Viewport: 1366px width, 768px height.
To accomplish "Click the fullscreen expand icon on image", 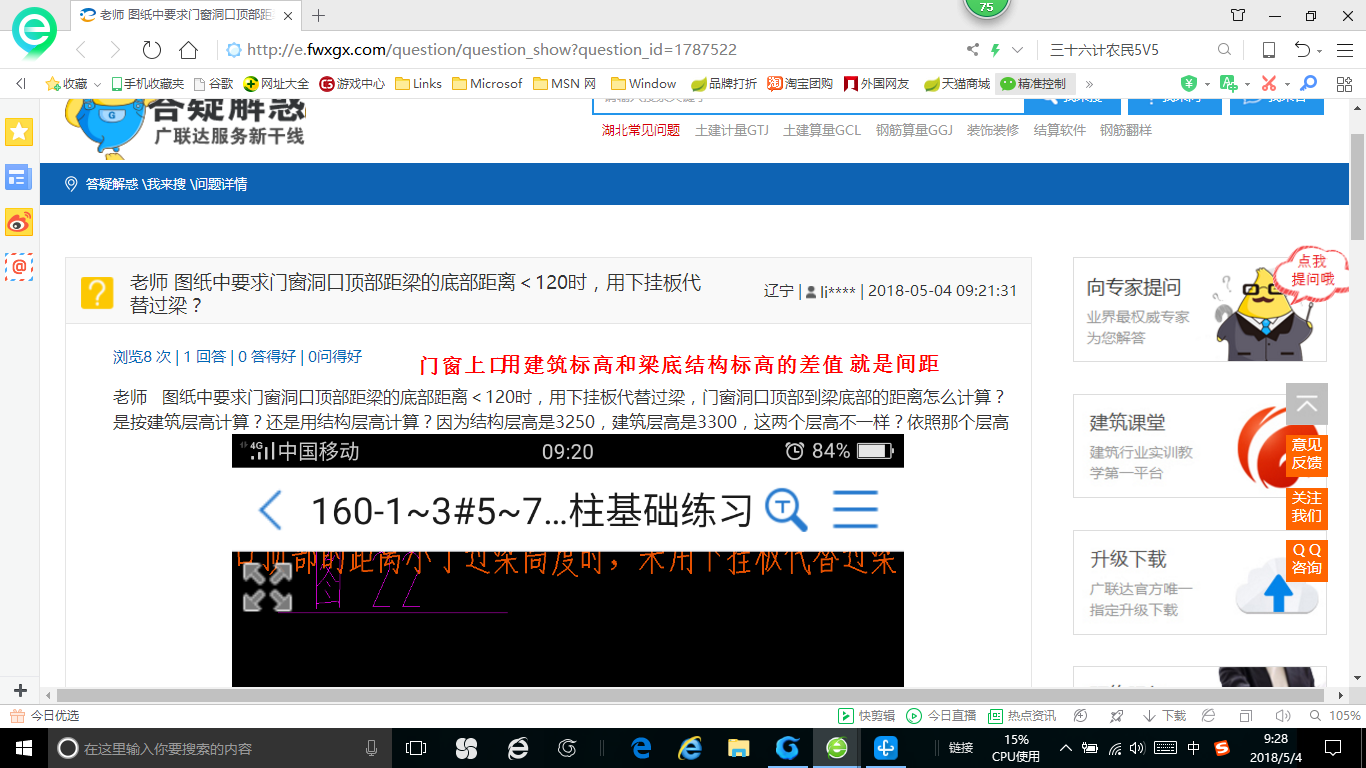I will (267, 587).
